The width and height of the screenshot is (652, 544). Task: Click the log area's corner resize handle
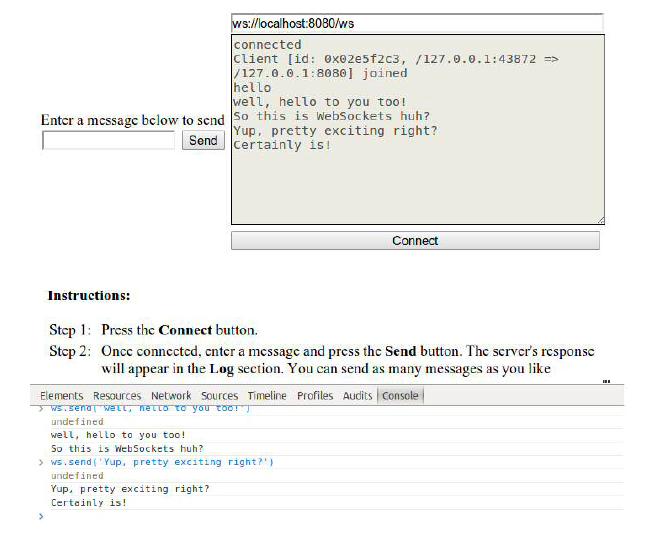(600, 220)
